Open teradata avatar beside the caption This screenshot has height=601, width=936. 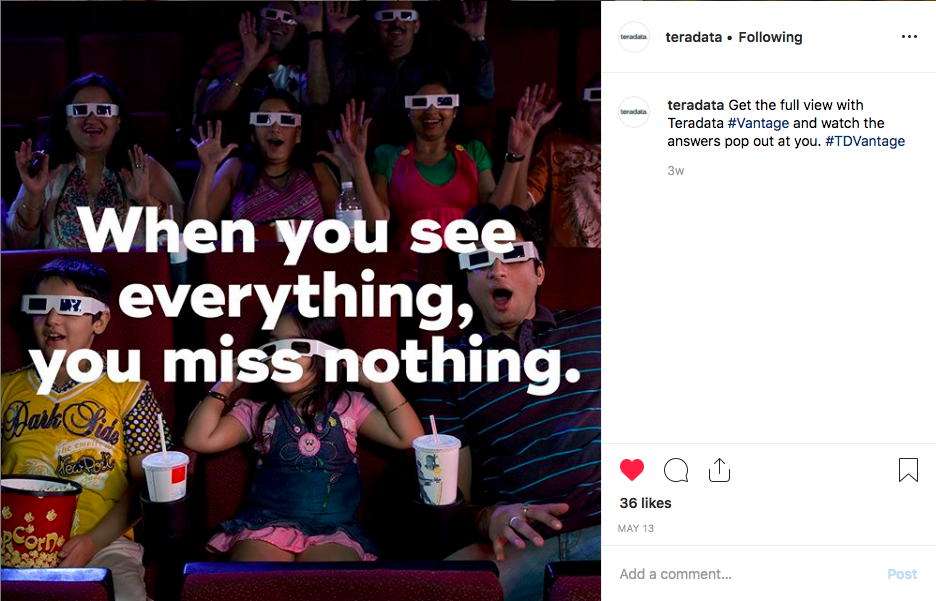pyautogui.click(x=633, y=112)
